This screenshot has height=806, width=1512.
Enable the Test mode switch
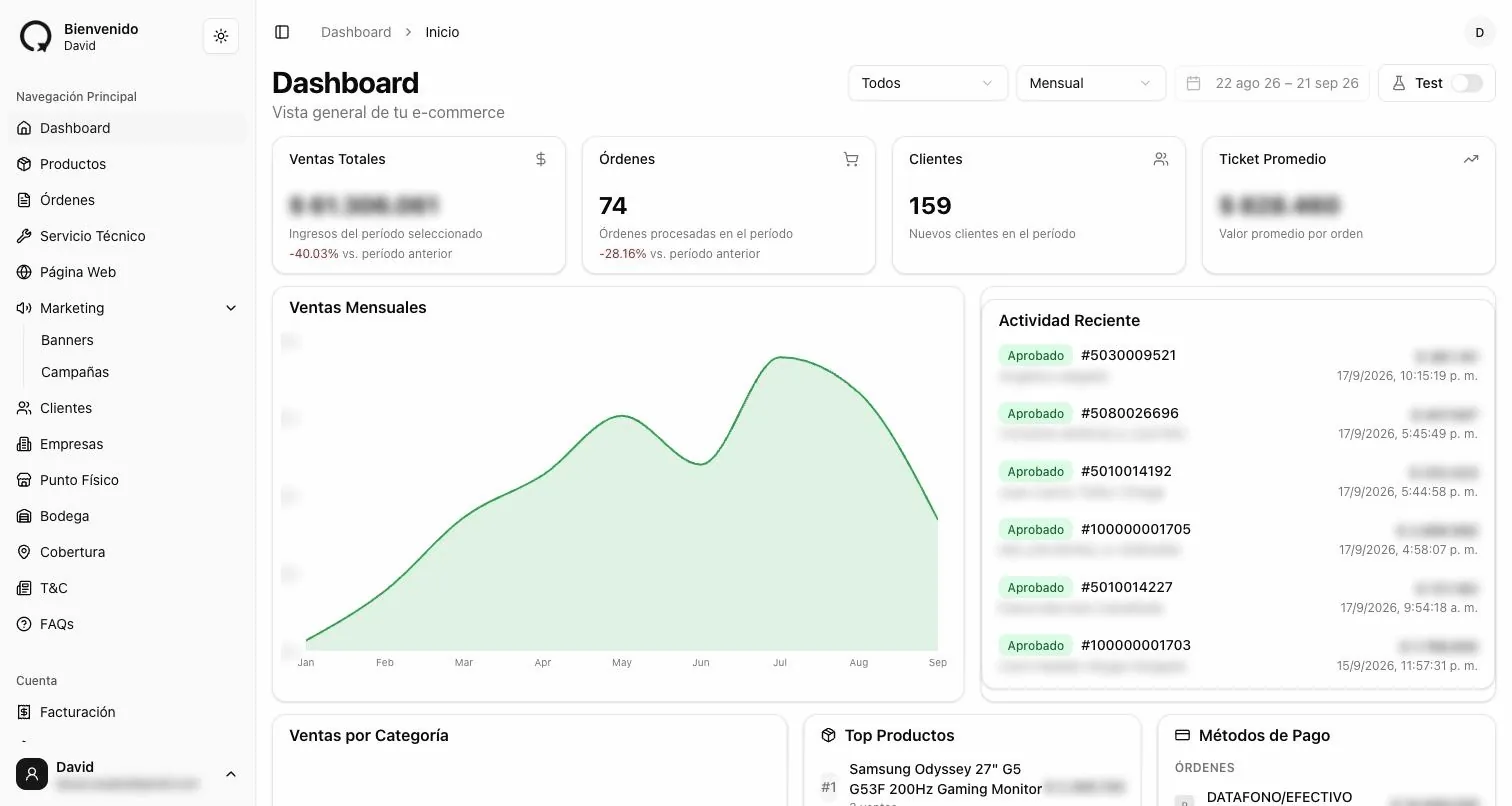click(1467, 83)
